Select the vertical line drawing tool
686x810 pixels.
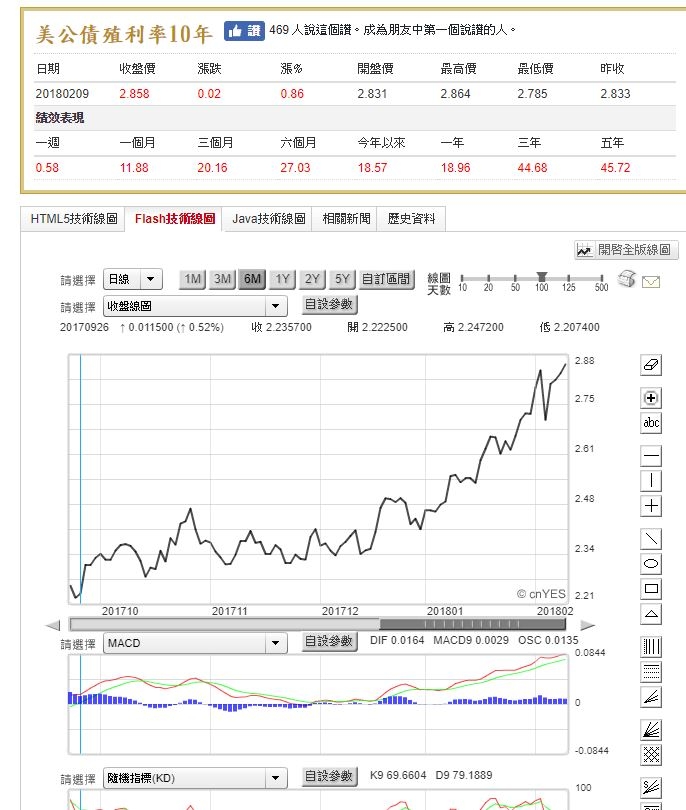click(x=651, y=480)
